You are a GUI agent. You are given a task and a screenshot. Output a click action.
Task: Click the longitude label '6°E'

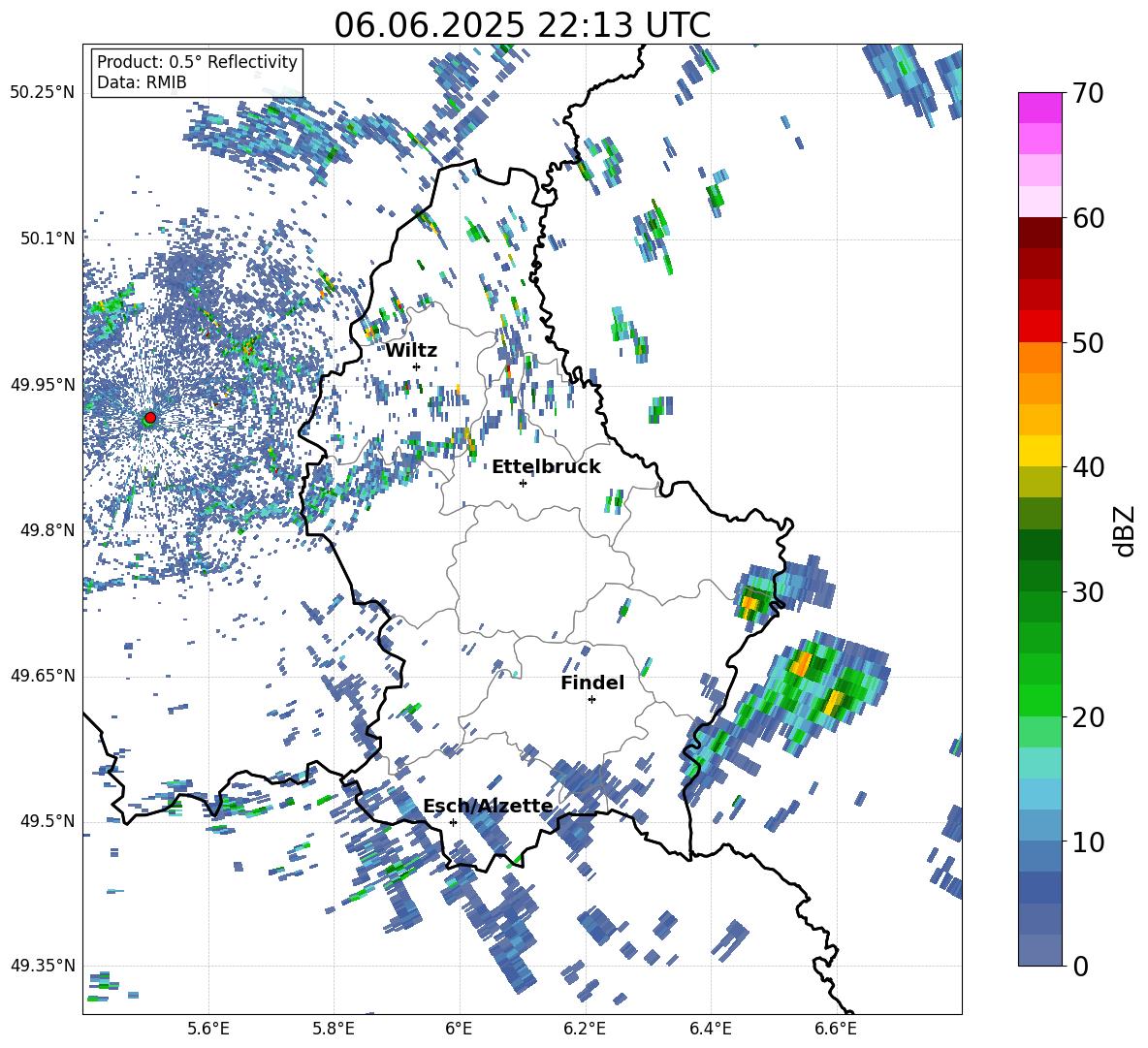coord(459,1029)
